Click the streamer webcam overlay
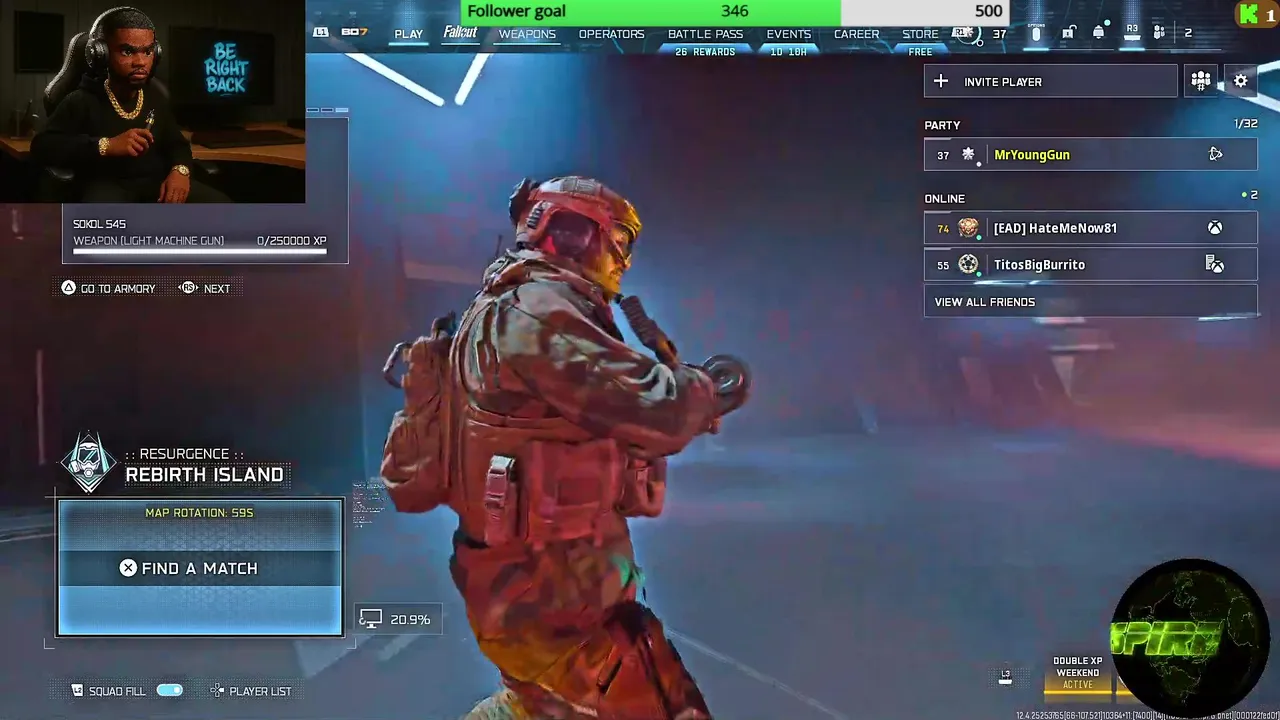The height and width of the screenshot is (720, 1280). [152, 101]
